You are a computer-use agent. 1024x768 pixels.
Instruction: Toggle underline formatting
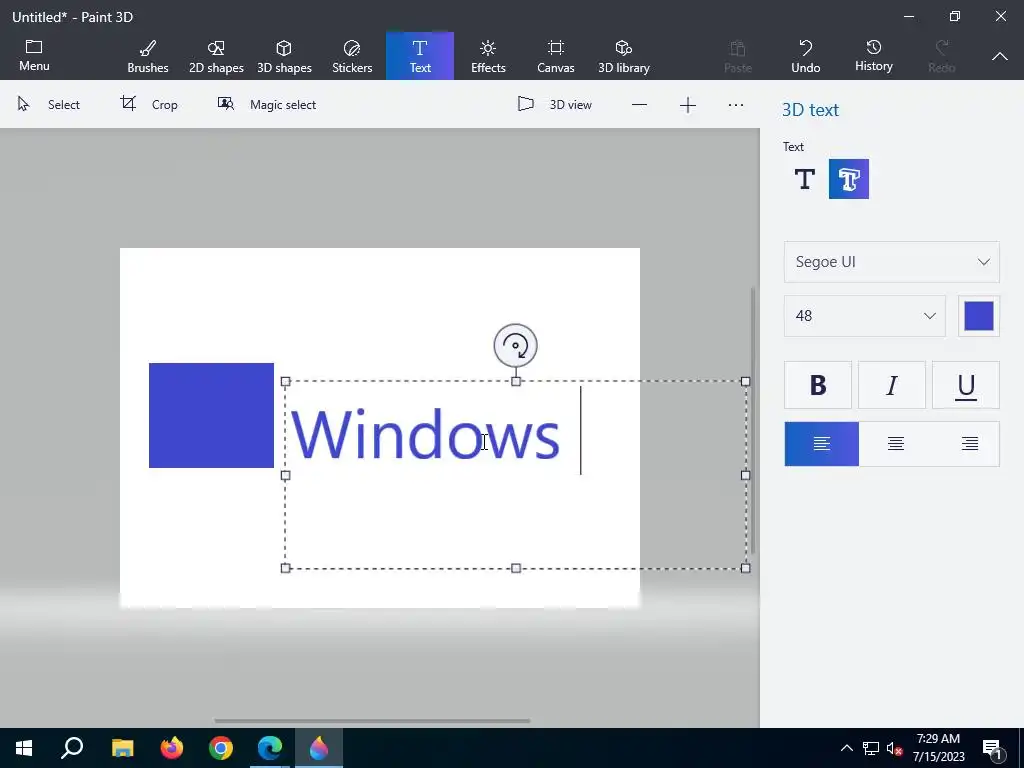pos(966,385)
